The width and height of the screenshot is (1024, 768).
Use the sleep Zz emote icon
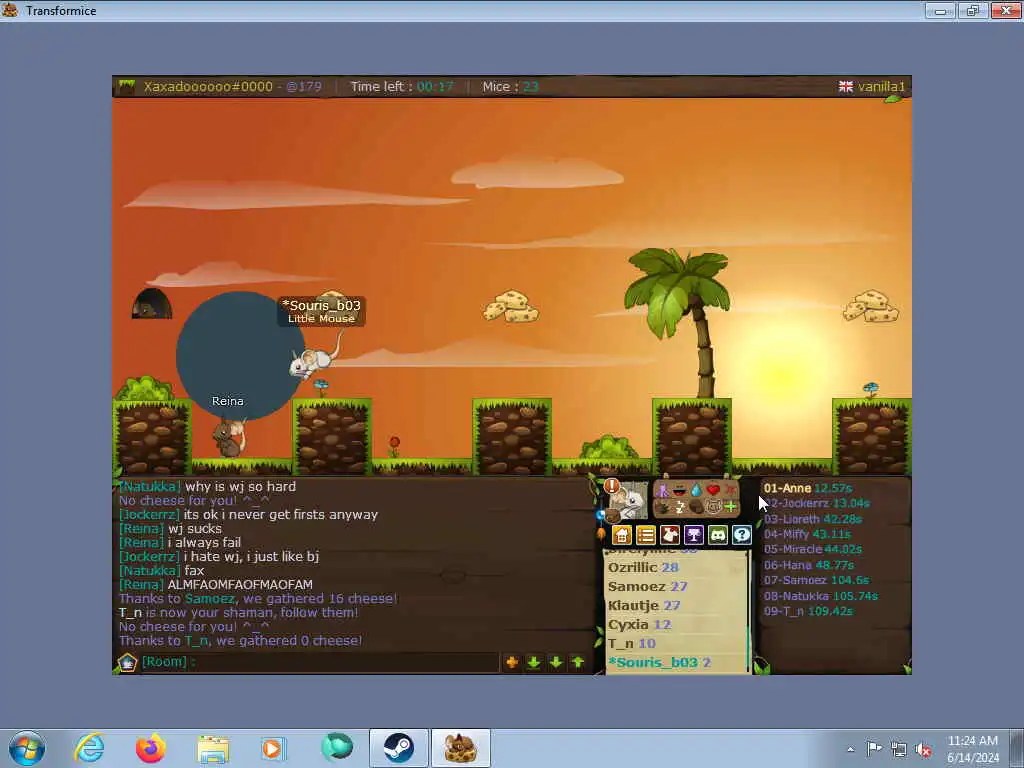(679, 507)
